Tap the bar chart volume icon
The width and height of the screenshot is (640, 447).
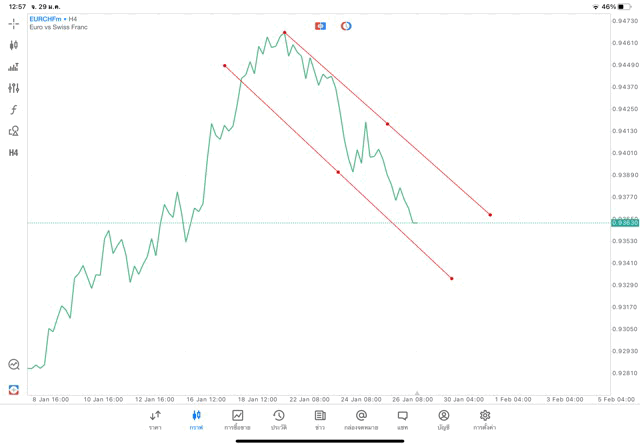14,67
